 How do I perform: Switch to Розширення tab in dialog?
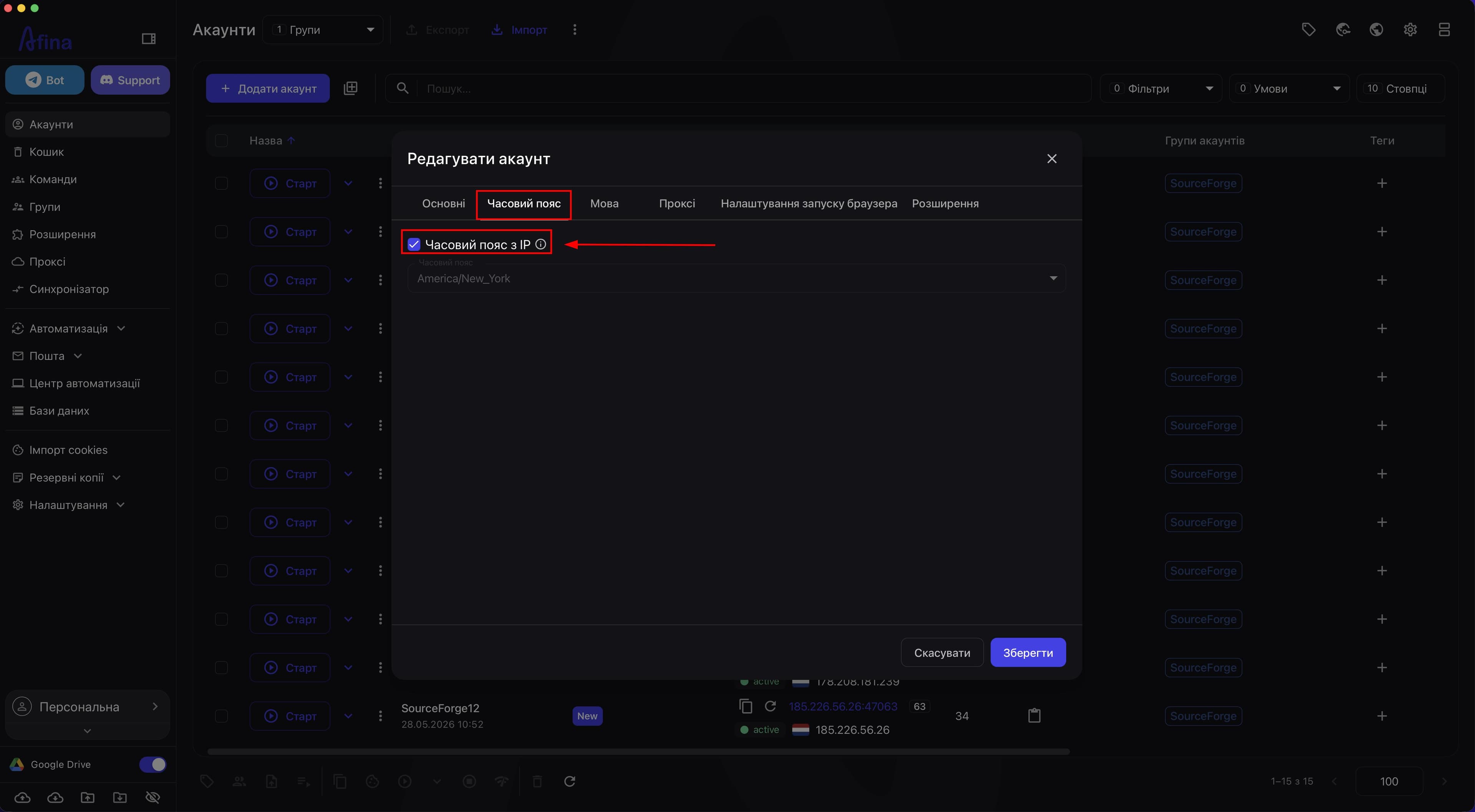click(x=945, y=203)
